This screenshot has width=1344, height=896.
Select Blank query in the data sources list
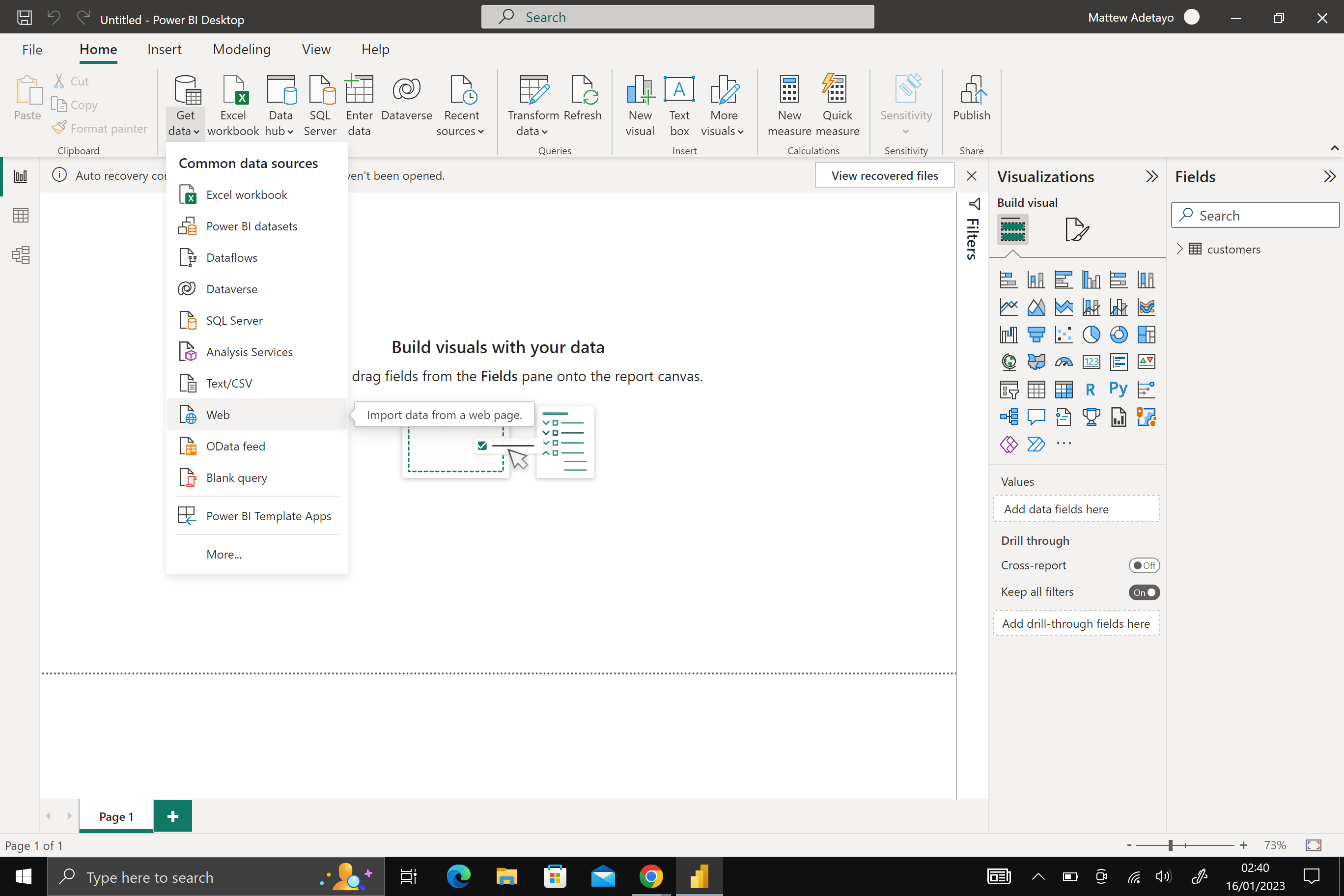click(257, 477)
